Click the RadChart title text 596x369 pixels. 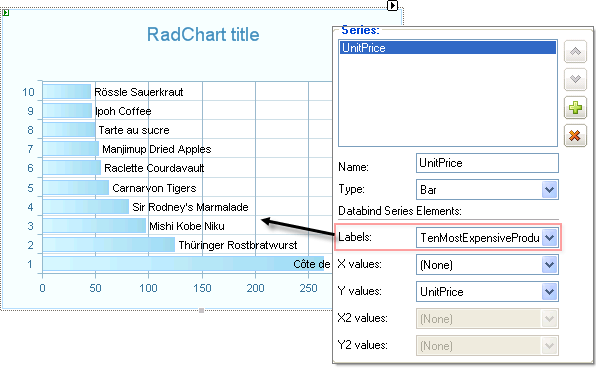point(203,35)
